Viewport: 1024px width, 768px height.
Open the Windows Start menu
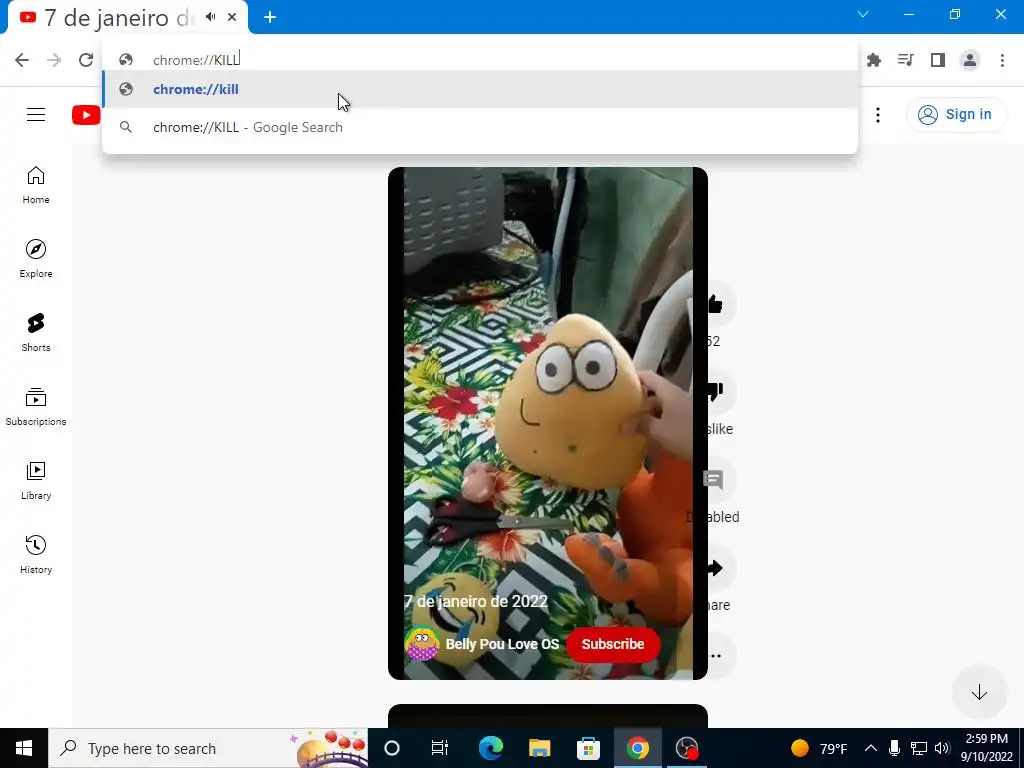click(24, 748)
